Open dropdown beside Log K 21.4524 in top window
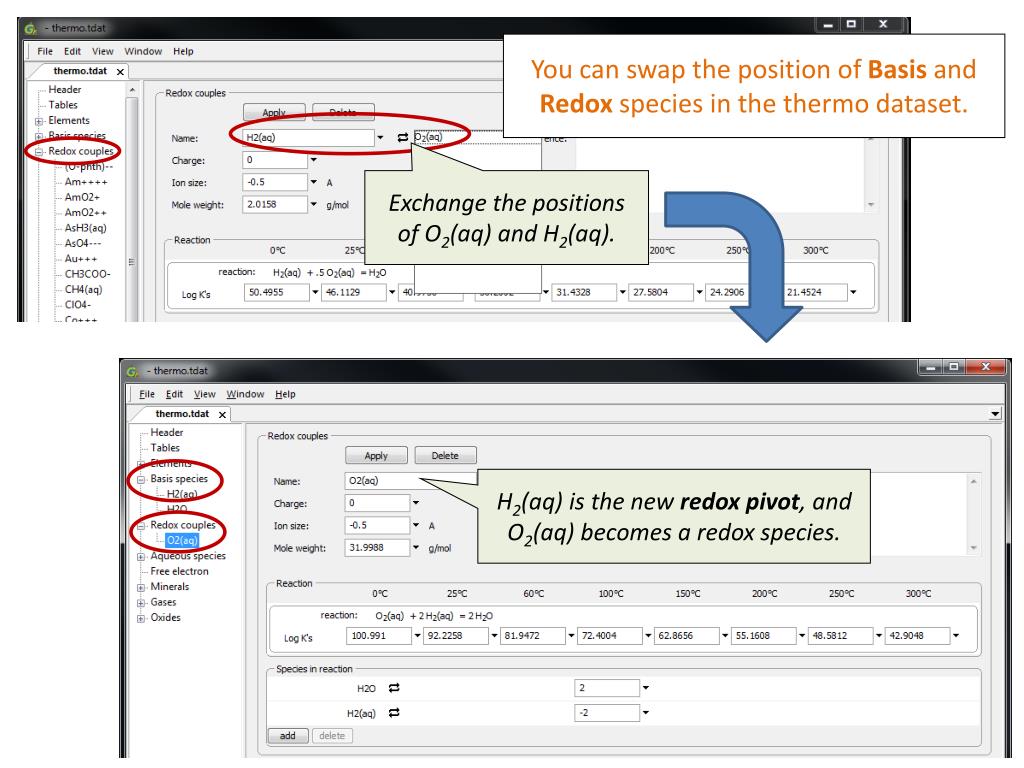This screenshot has height=768, width=1024. [x=853, y=292]
